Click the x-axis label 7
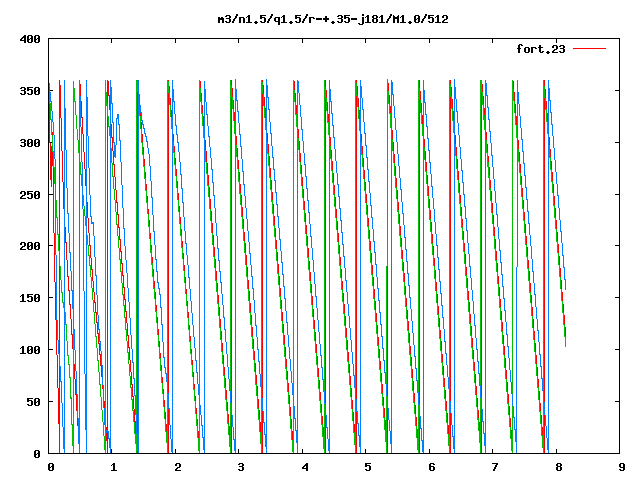Viewport: 640px width, 480px height. [495, 467]
